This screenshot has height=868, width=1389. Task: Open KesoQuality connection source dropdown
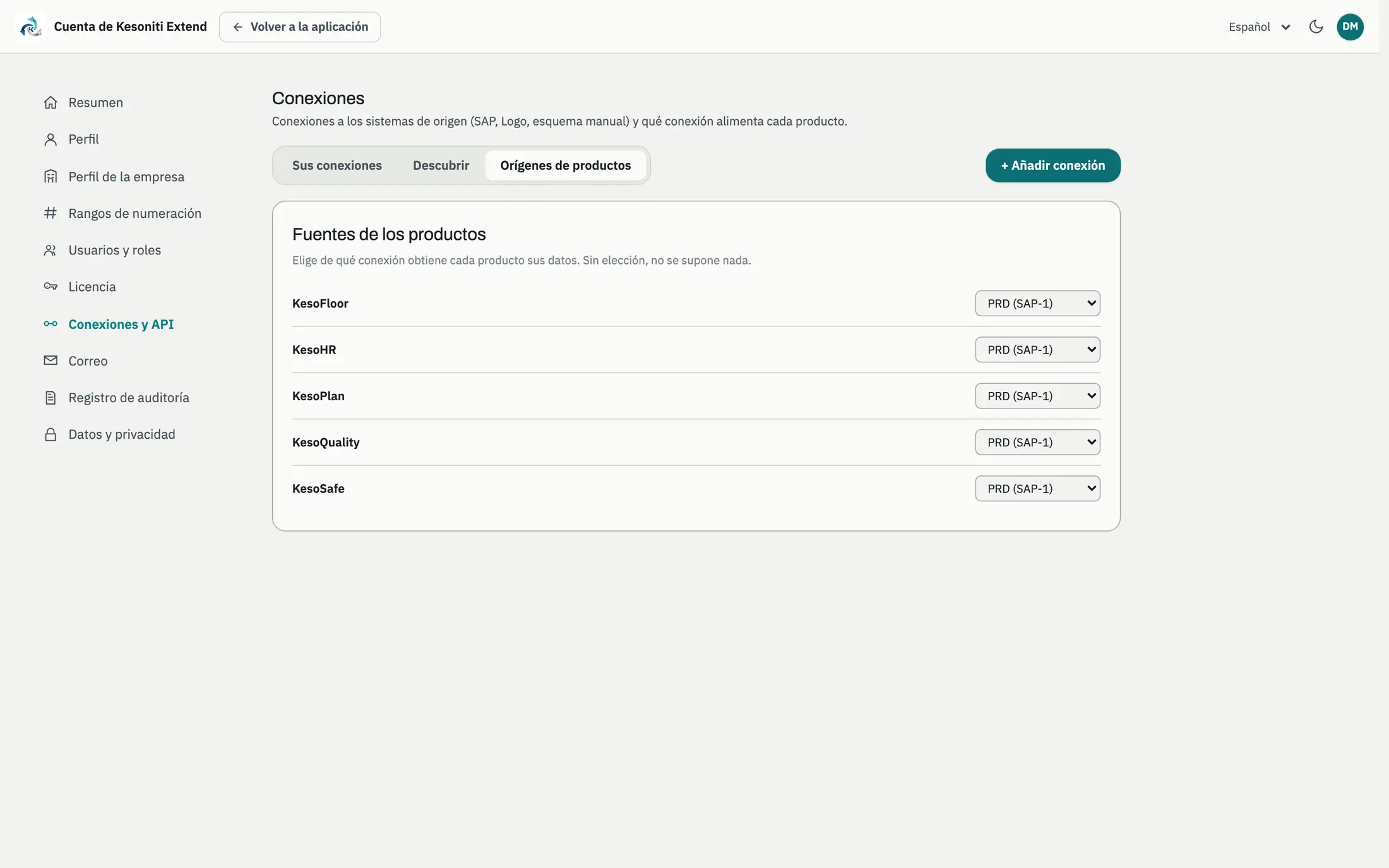1037,442
